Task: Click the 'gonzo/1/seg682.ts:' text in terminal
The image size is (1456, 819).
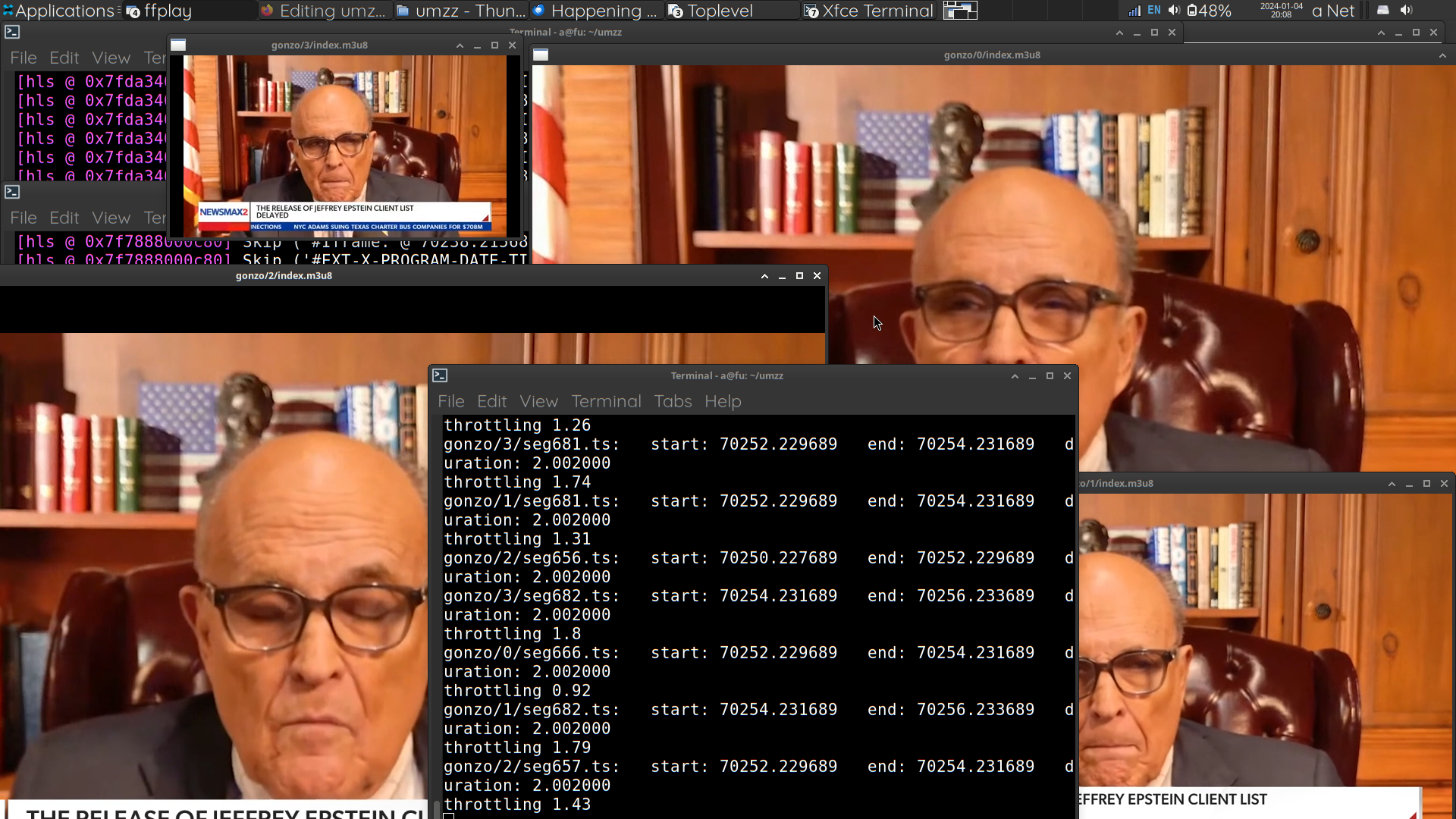Action: (532, 710)
